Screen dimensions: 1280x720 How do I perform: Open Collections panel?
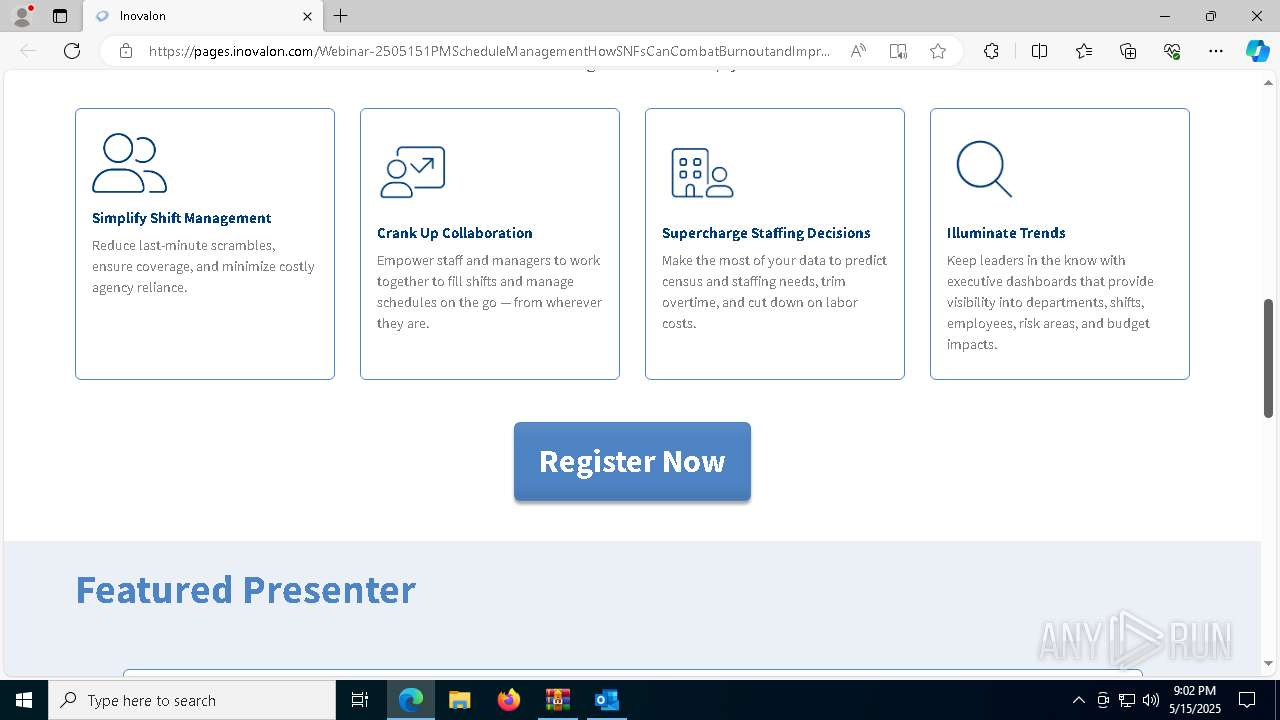(x=1128, y=51)
